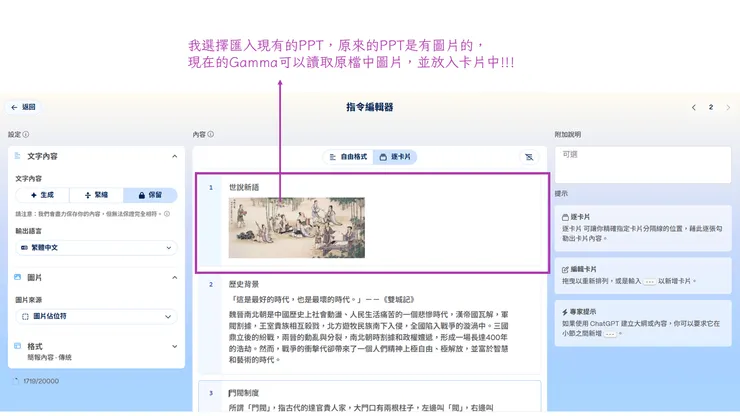This screenshot has height=416, width=740.
Task: Click the 專家提示 tip card
Action: 643,323
